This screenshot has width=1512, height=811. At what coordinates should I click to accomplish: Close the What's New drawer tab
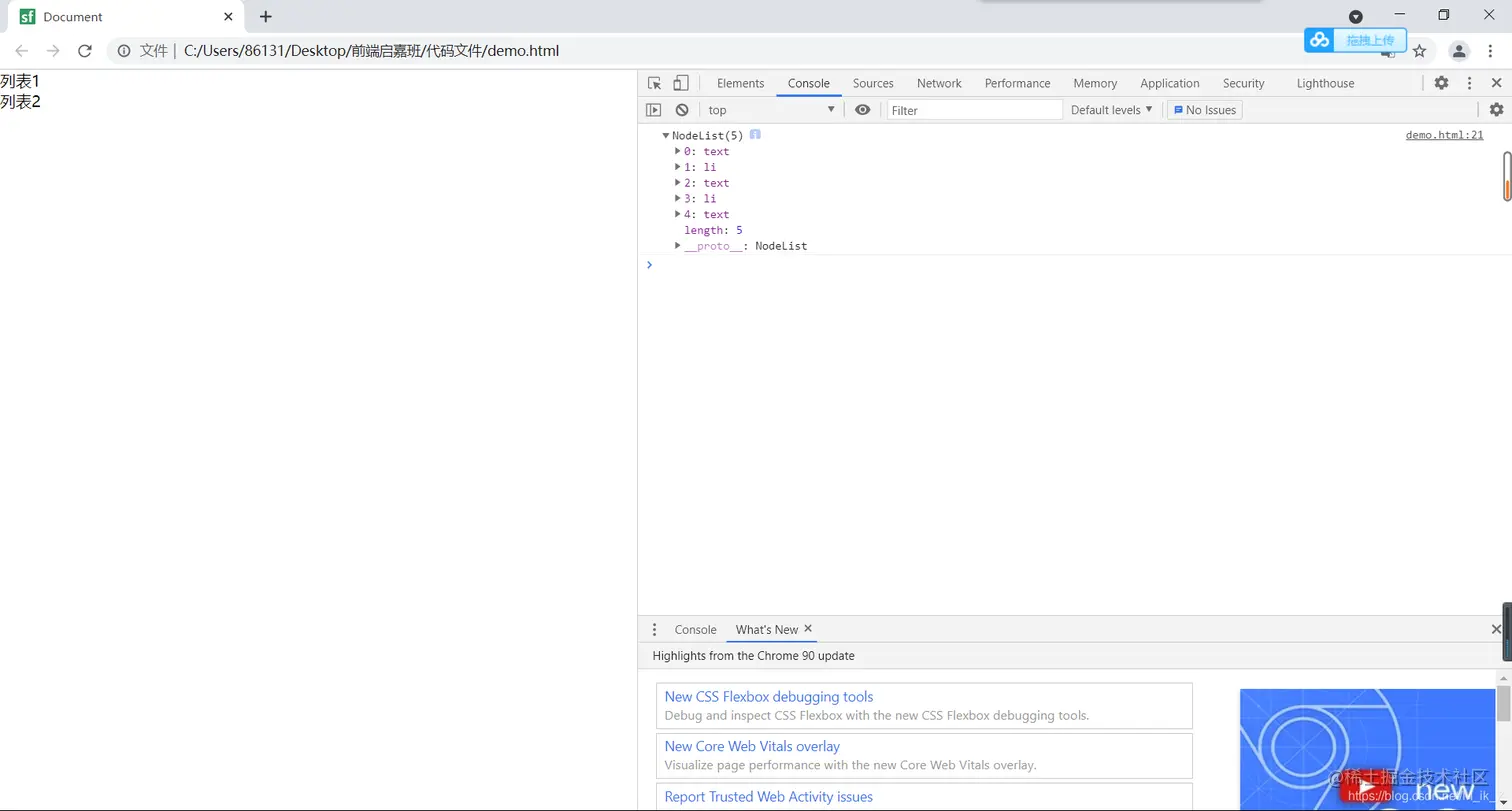pos(808,628)
